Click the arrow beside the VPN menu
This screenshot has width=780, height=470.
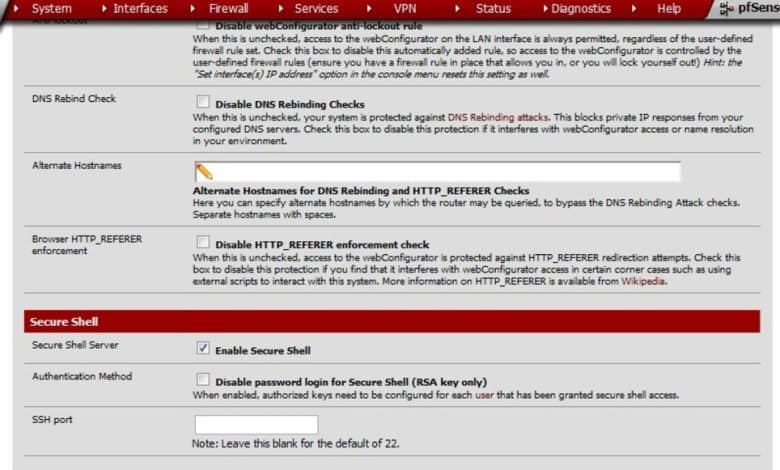click(x=369, y=8)
